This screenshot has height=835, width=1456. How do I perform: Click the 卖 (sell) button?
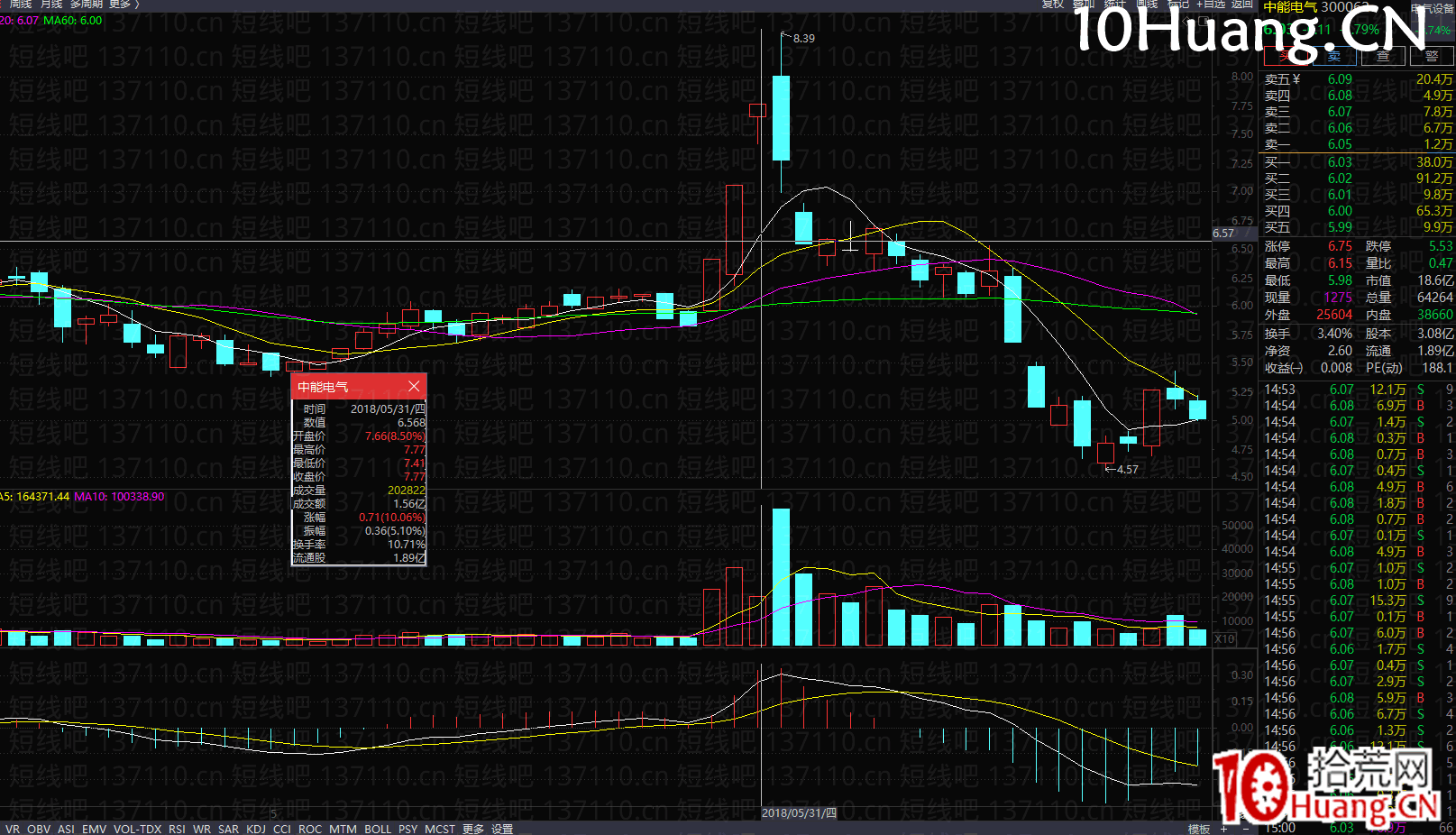[1333, 57]
